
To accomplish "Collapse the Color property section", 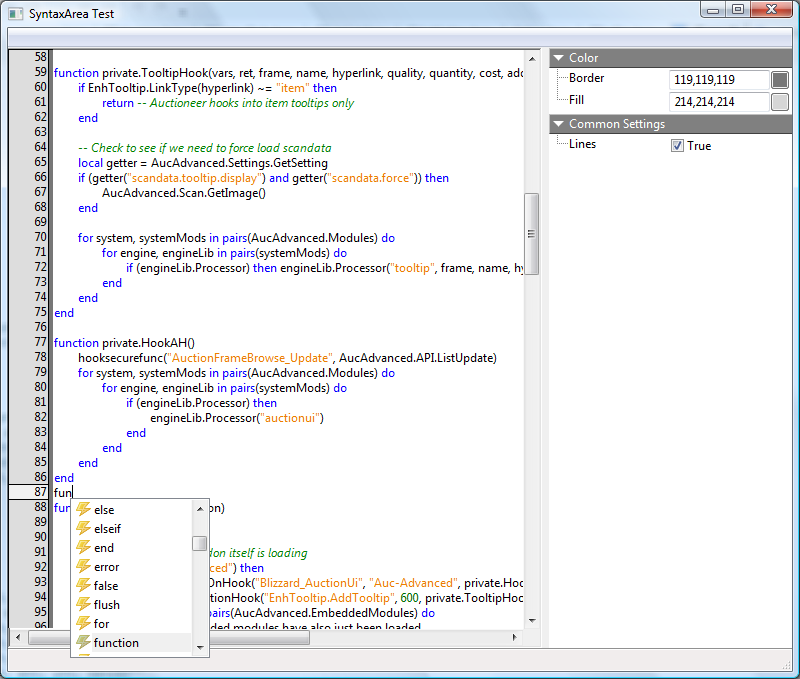I will point(559,58).
